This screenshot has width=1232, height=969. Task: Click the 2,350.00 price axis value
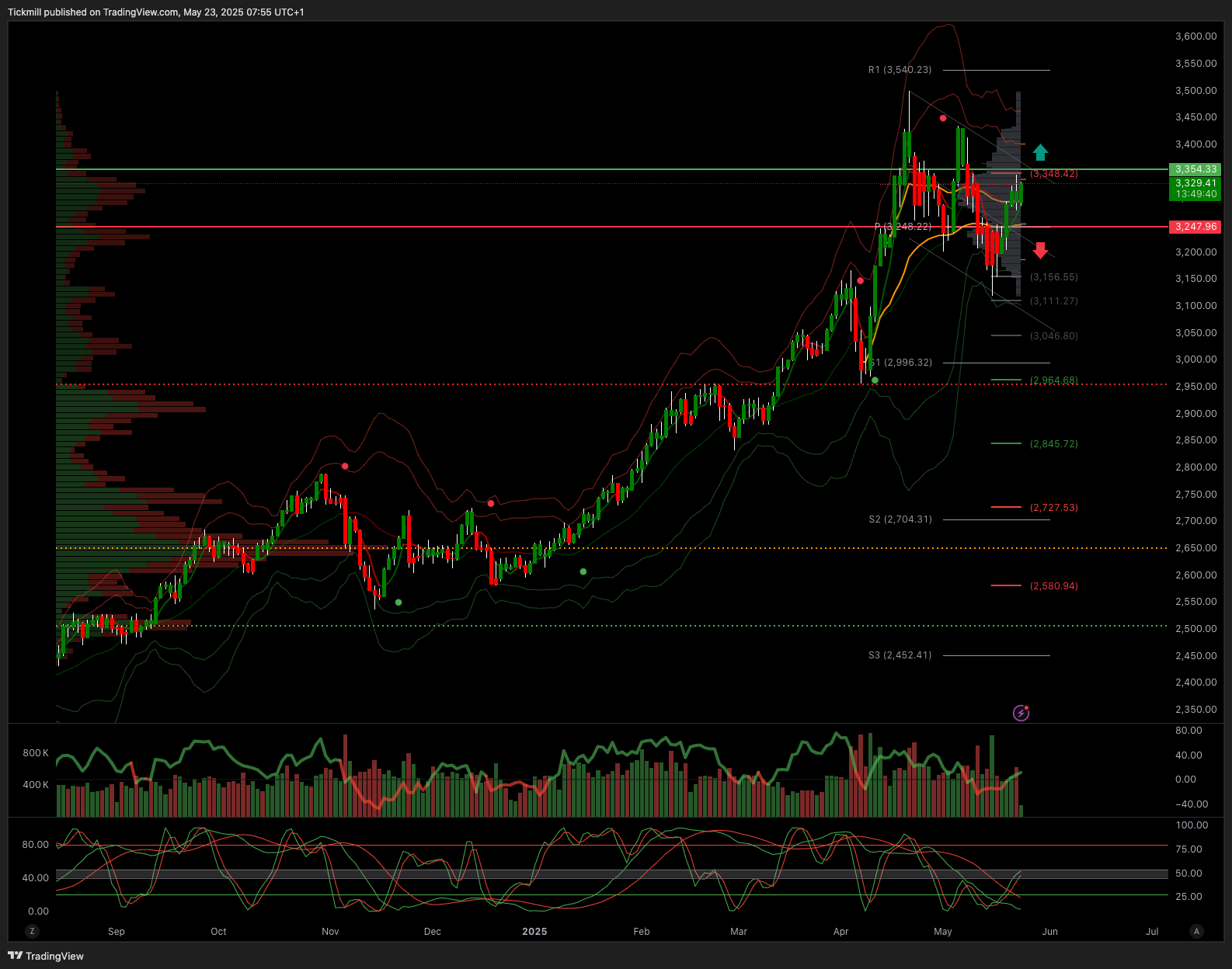[1196, 710]
